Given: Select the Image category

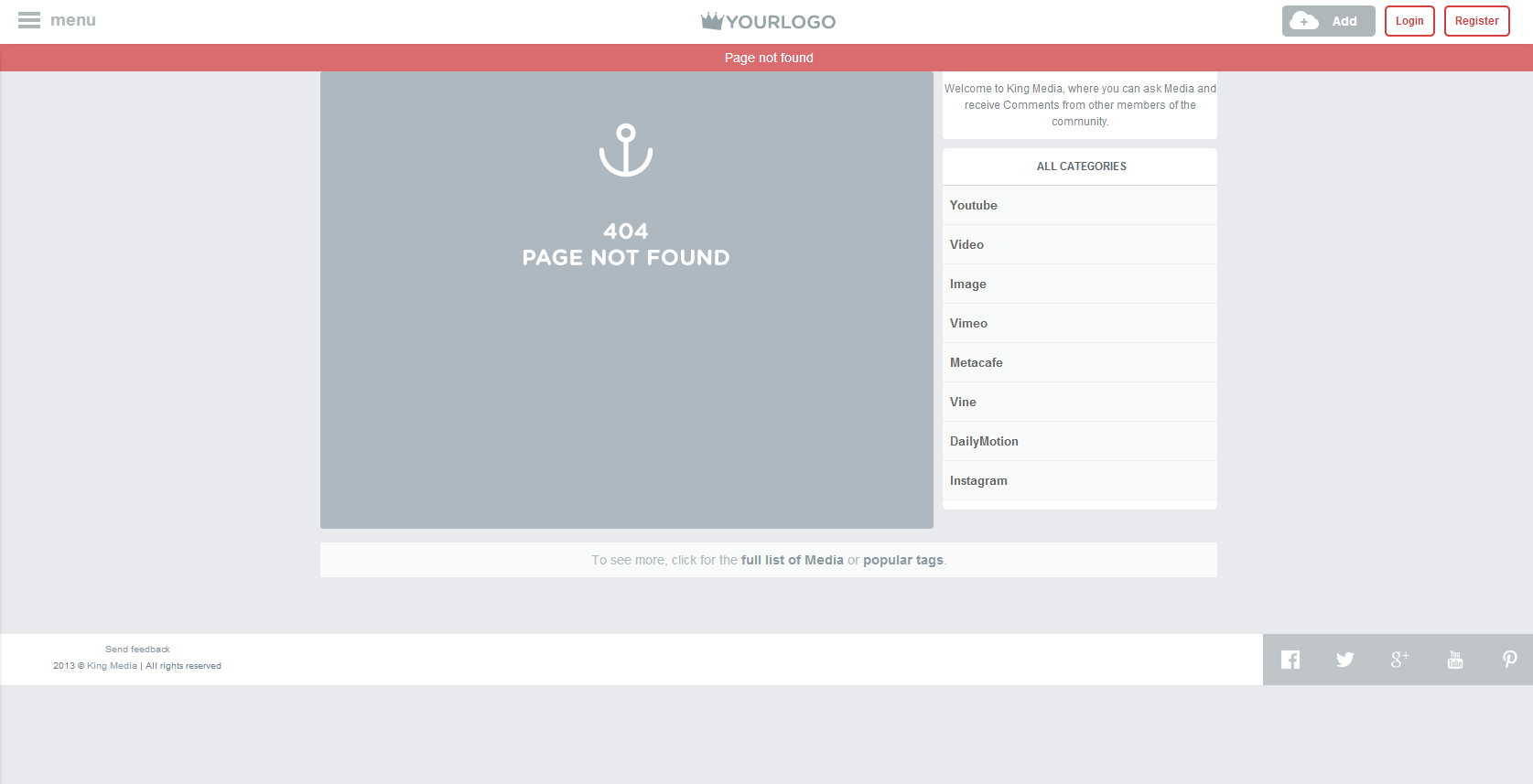Looking at the screenshot, I should click(x=968, y=285).
